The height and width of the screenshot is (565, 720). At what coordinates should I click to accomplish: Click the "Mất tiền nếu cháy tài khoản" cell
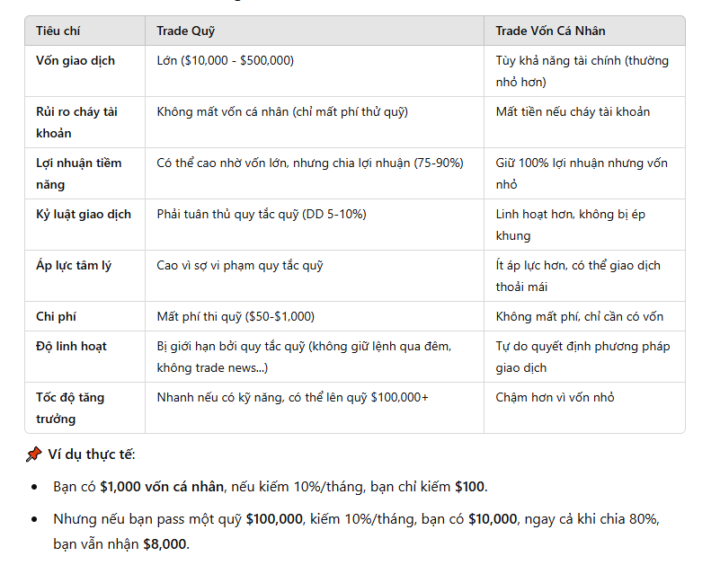pyautogui.click(x=572, y=112)
